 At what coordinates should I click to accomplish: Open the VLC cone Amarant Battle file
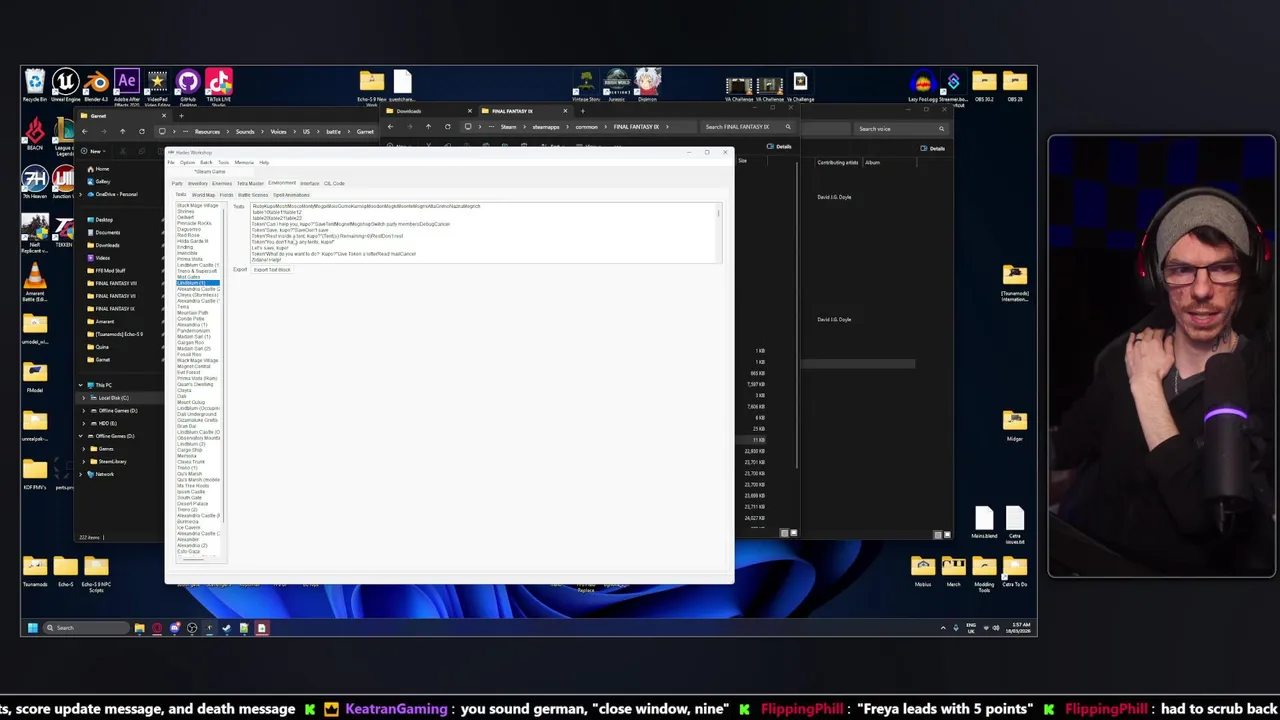pyautogui.click(x=35, y=279)
